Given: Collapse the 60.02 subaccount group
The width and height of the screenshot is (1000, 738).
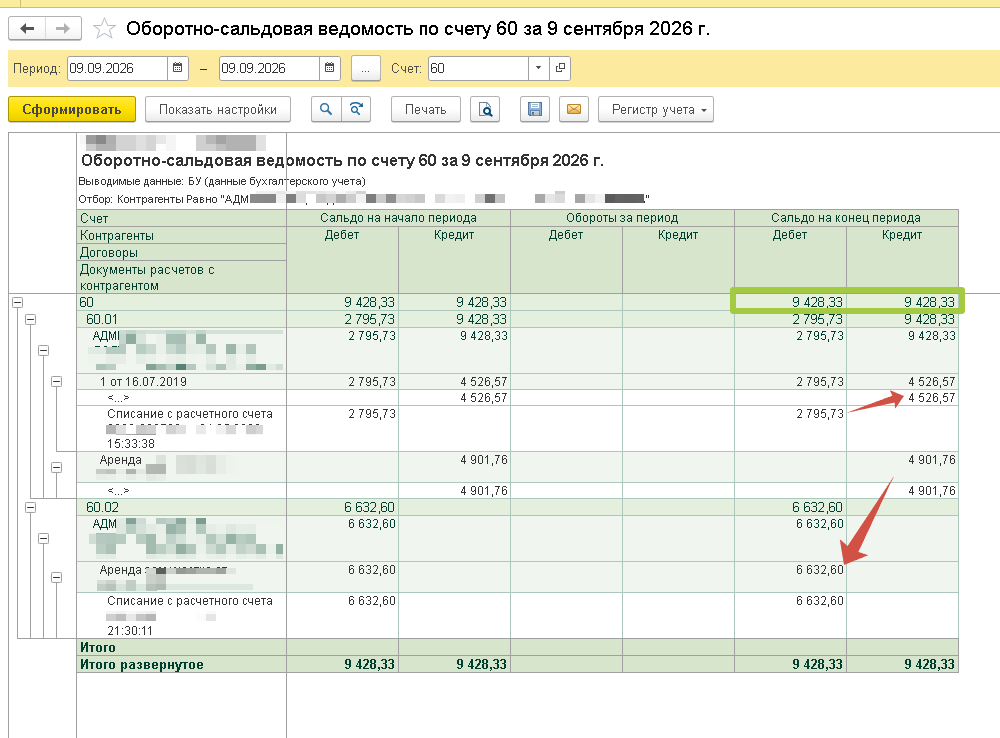Looking at the screenshot, I should click(x=30, y=508).
